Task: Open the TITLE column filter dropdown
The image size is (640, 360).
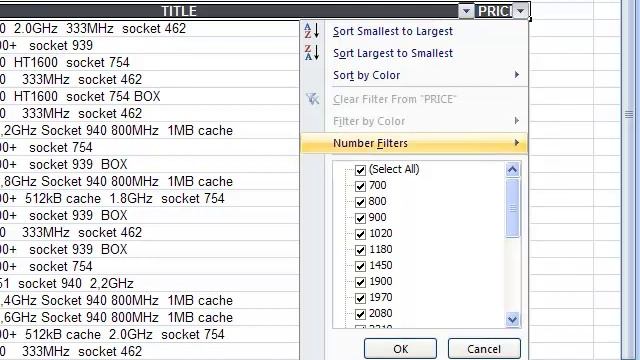Action: pyautogui.click(x=466, y=11)
